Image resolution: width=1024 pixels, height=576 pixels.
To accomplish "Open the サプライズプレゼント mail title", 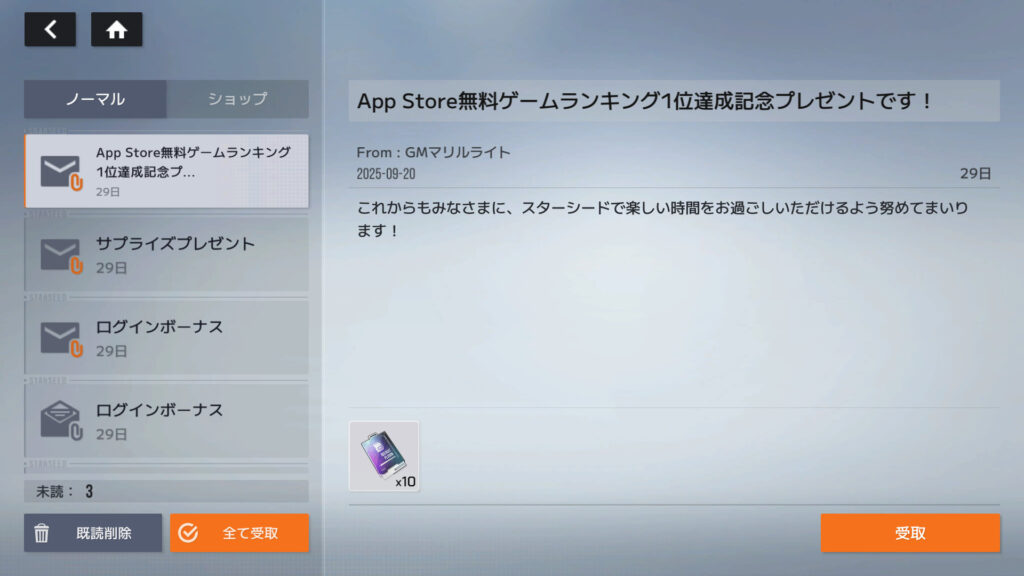I will (175, 244).
